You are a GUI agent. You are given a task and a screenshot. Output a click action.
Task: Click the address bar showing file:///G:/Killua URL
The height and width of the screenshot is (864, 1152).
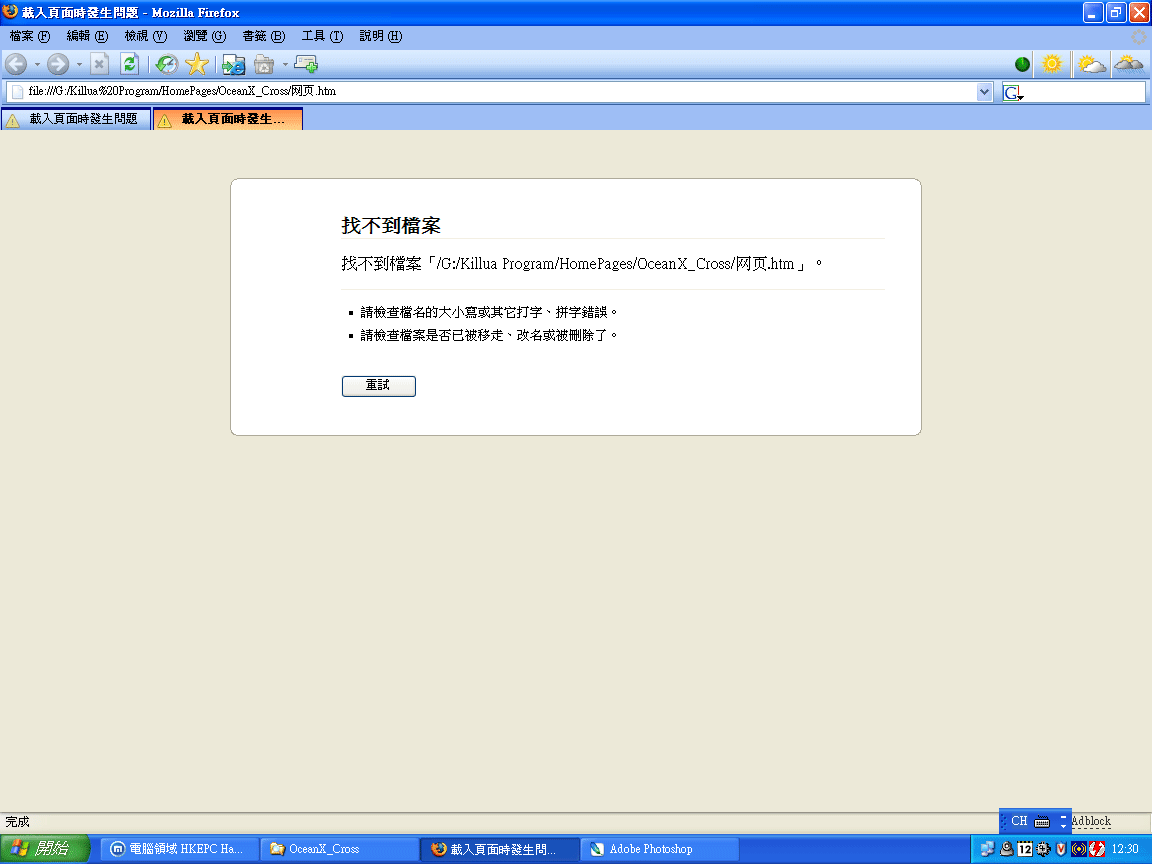click(x=500, y=91)
